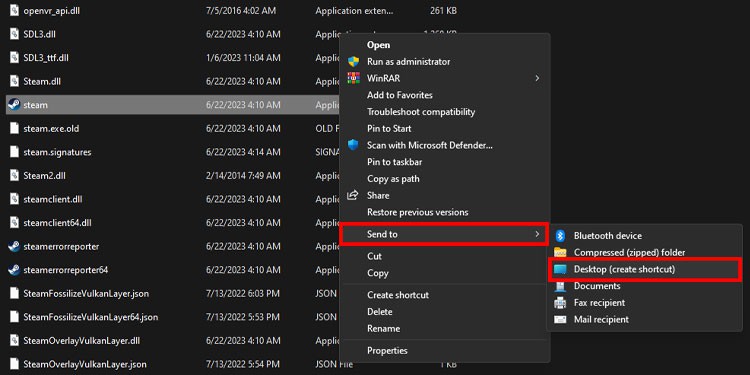Click the WinRAR books icon

pos(353,78)
